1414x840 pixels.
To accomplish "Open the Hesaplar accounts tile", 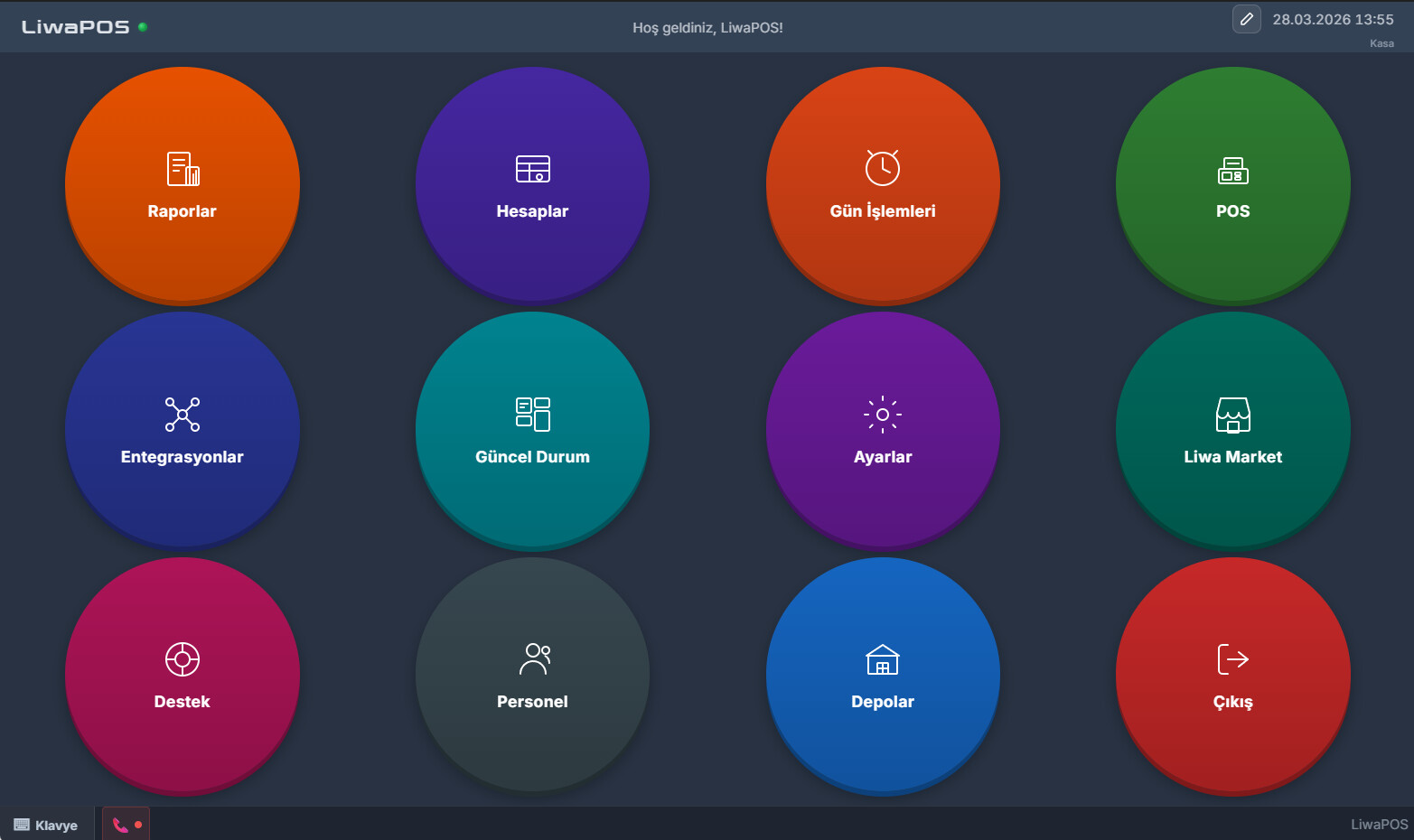I will [532, 185].
